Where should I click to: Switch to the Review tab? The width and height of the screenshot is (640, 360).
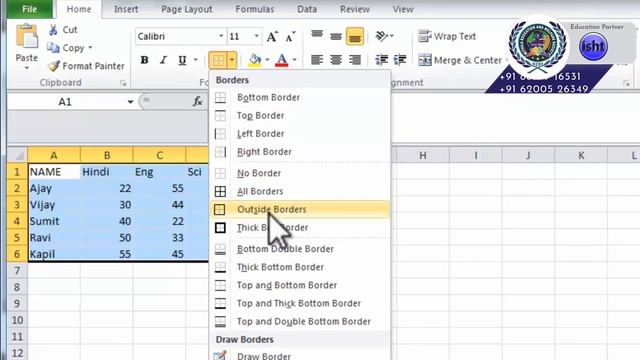coord(355,9)
